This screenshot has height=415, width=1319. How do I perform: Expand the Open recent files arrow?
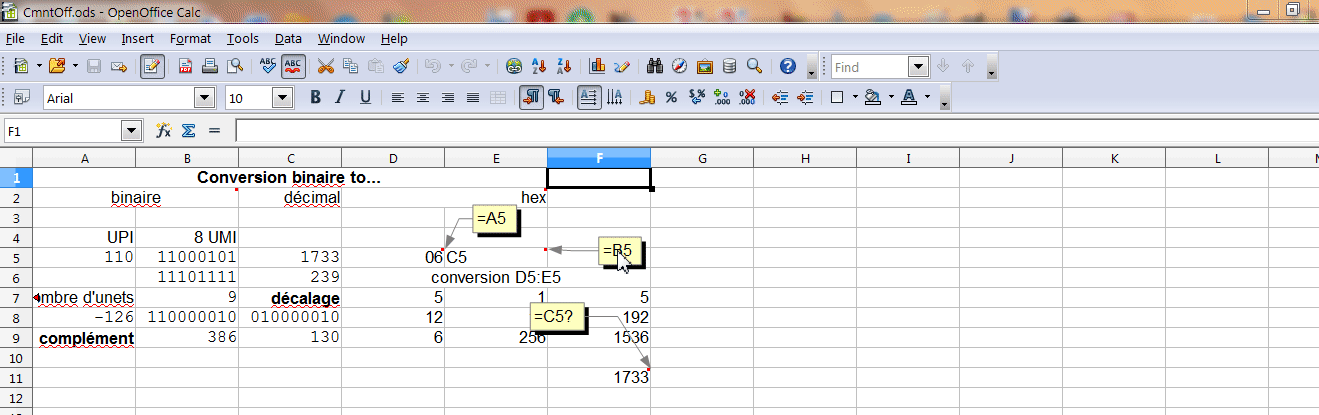click(x=73, y=67)
